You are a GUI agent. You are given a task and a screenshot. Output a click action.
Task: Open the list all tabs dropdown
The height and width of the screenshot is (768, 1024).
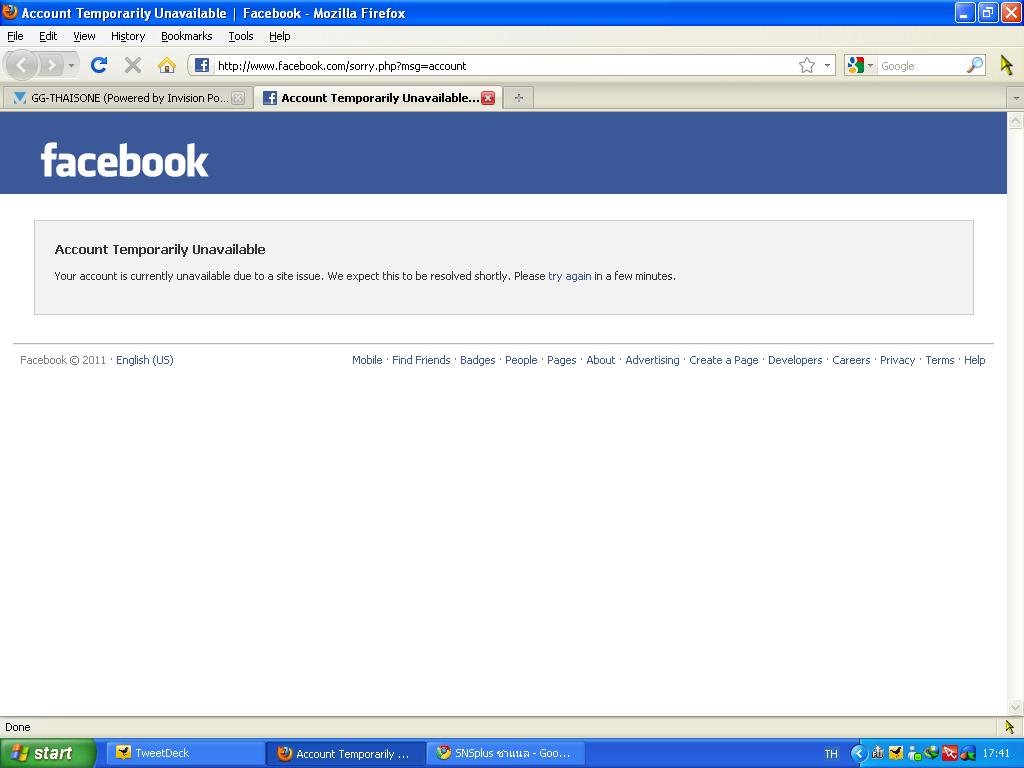pyautogui.click(x=1016, y=98)
